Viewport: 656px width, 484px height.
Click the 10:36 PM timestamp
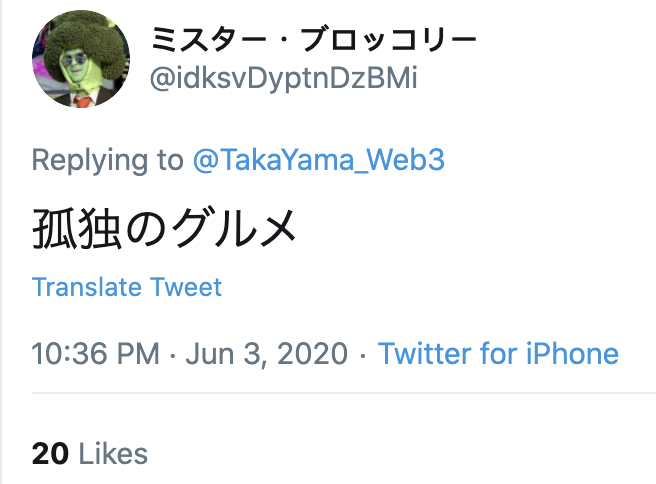click(93, 353)
